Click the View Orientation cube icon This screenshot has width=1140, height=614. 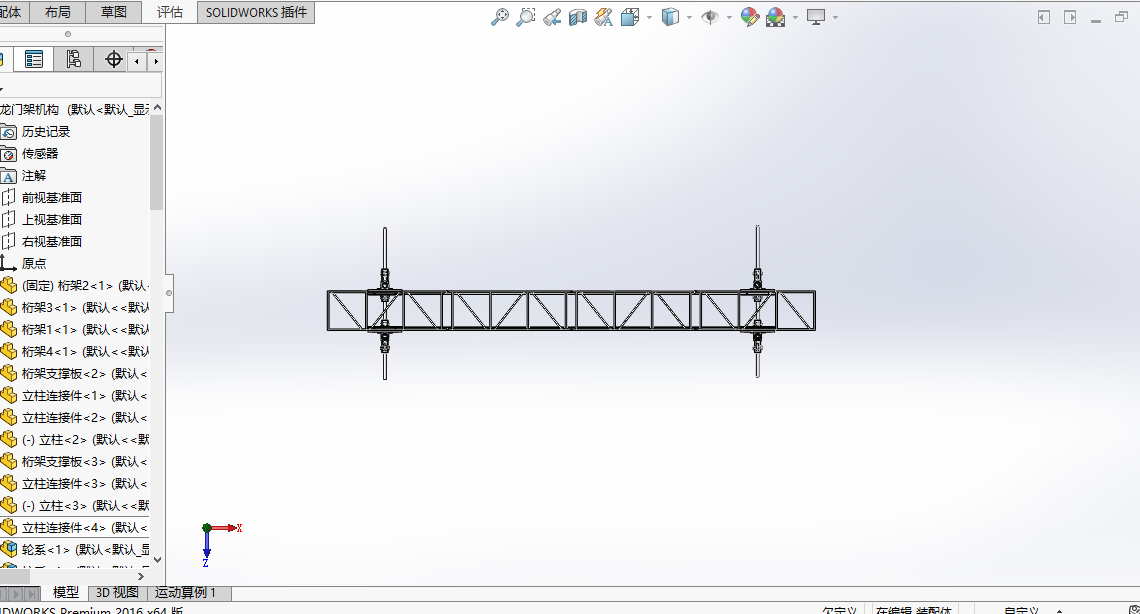(x=630, y=17)
